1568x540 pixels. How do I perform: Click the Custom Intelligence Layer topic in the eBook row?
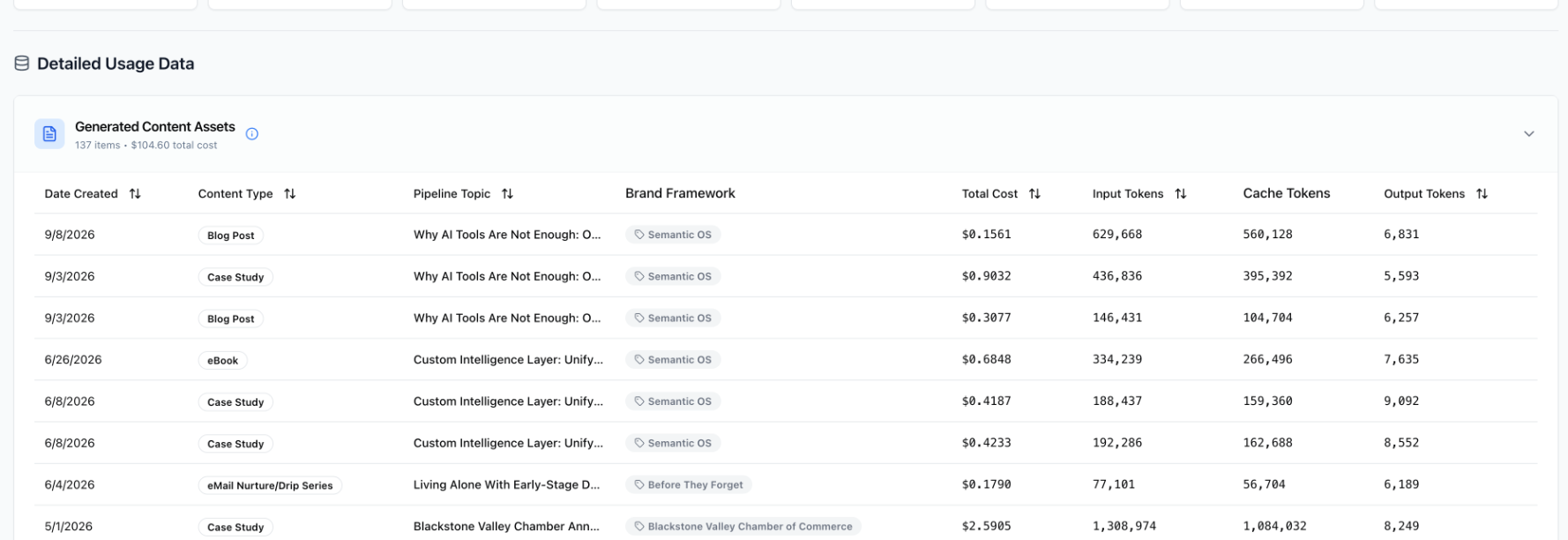[508, 360]
